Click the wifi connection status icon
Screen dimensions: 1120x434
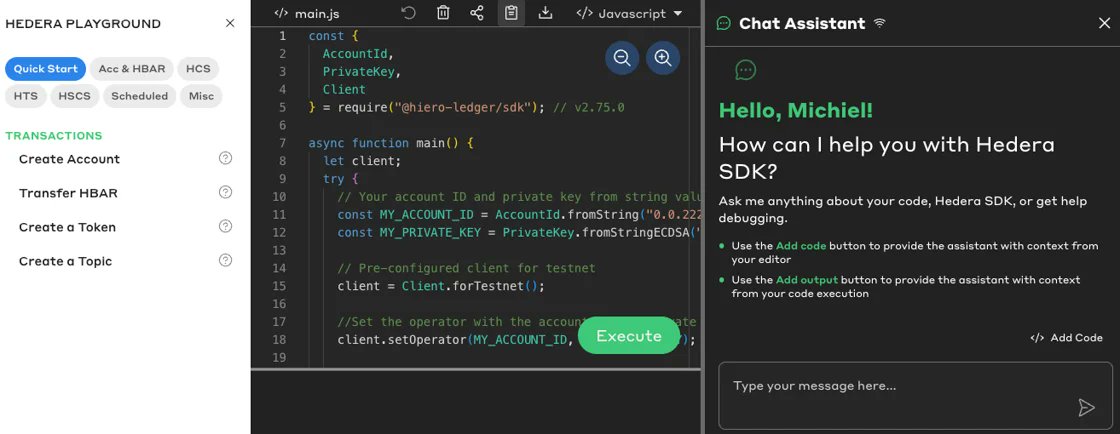click(879, 24)
